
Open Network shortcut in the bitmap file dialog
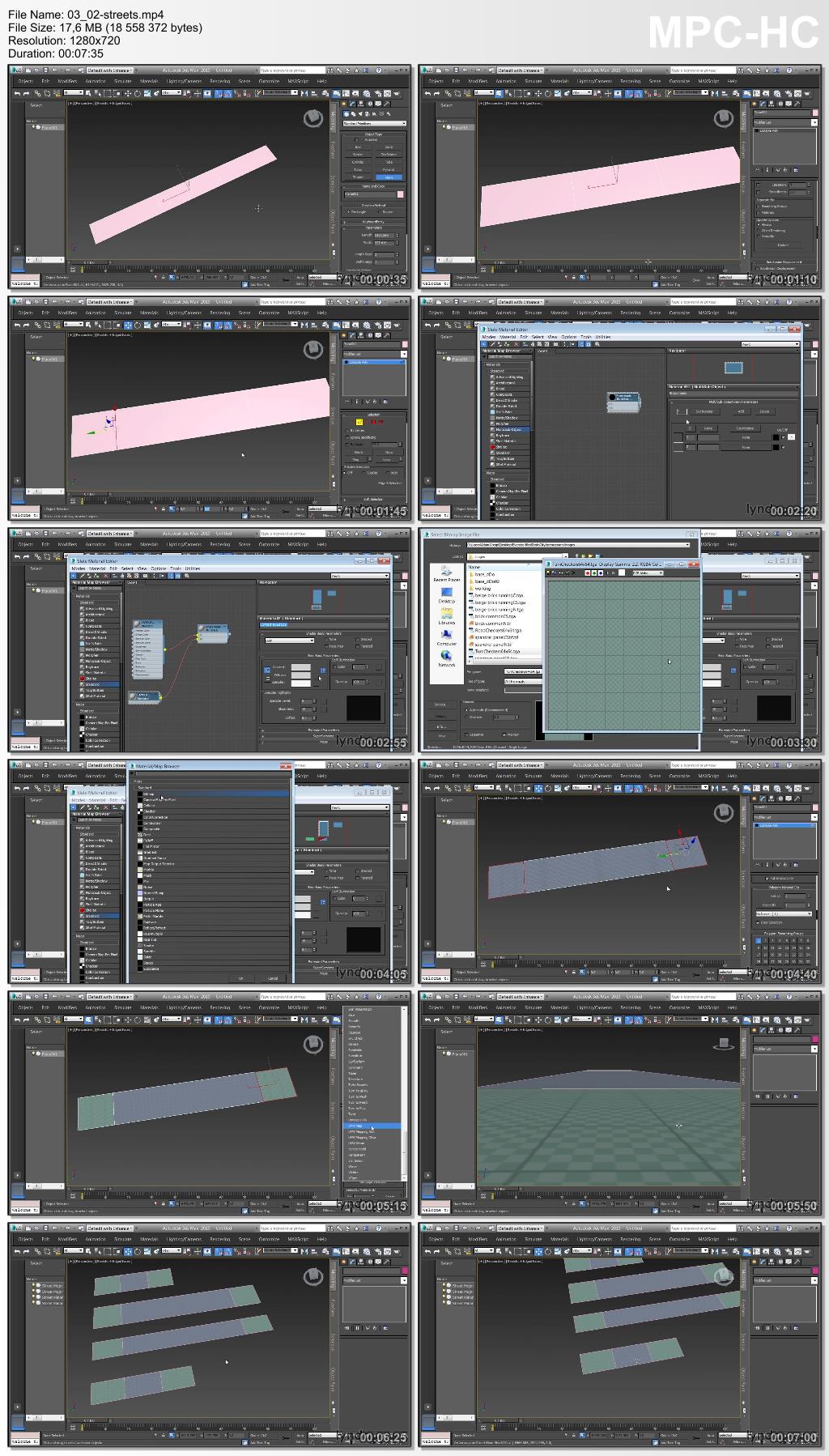[x=446, y=658]
